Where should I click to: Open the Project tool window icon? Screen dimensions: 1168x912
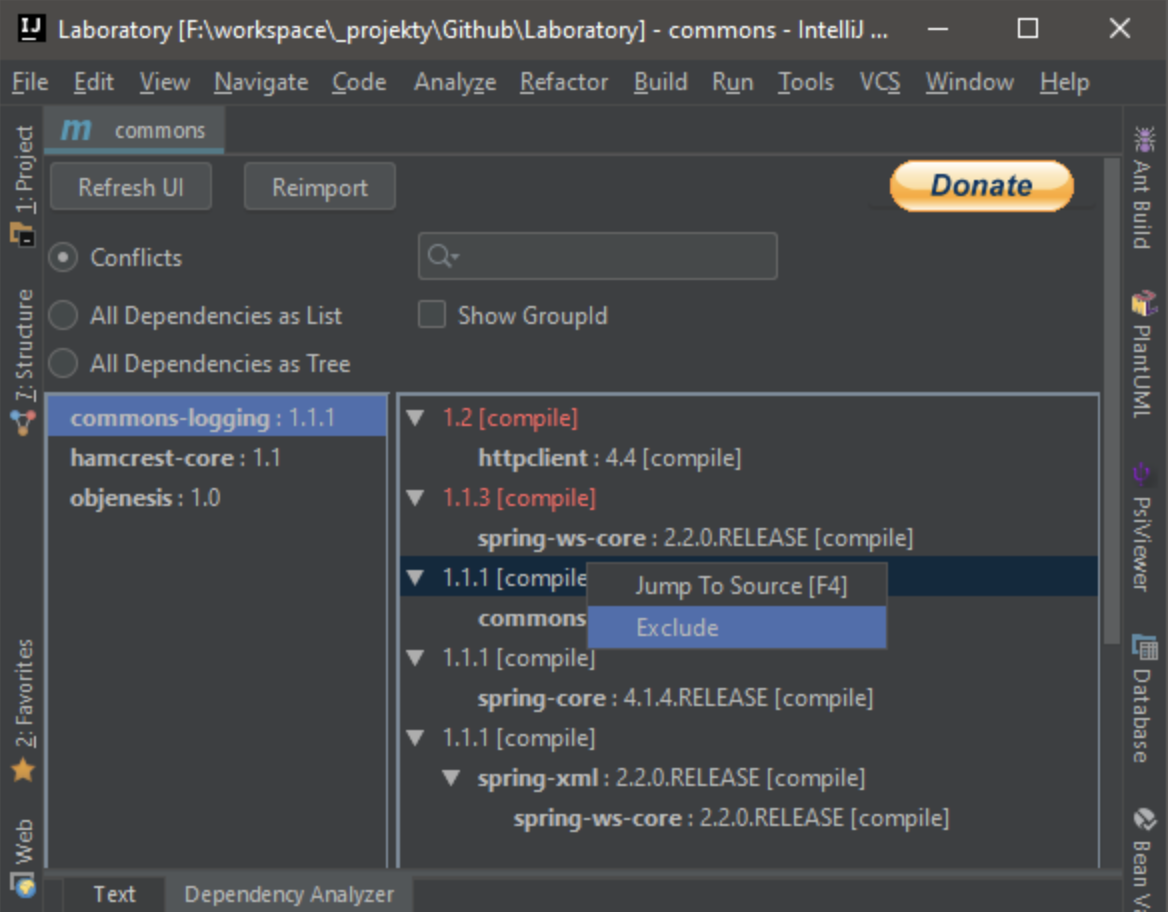(22, 235)
